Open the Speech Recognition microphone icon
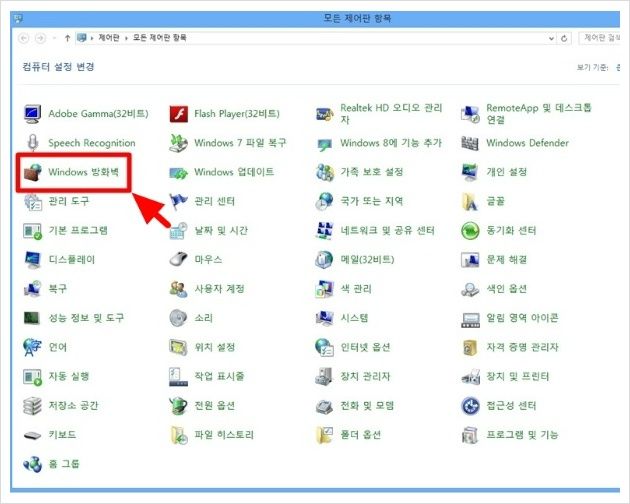The height and width of the screenshot is (504, 630). (x=32, y=143)
